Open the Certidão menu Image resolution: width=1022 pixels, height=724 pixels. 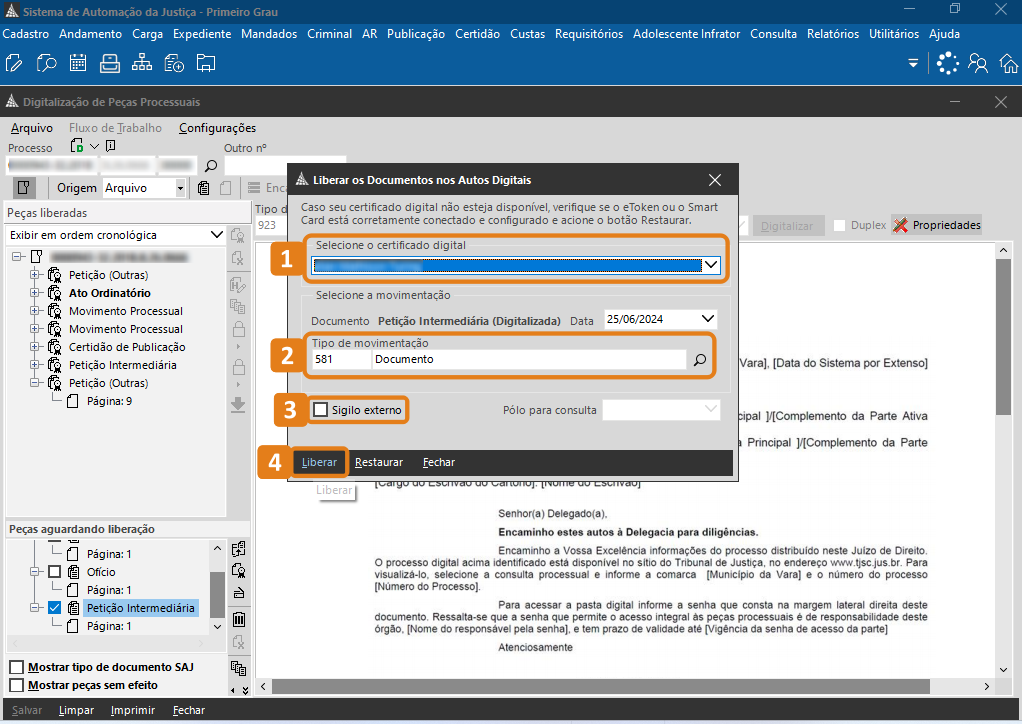[477, 34]
